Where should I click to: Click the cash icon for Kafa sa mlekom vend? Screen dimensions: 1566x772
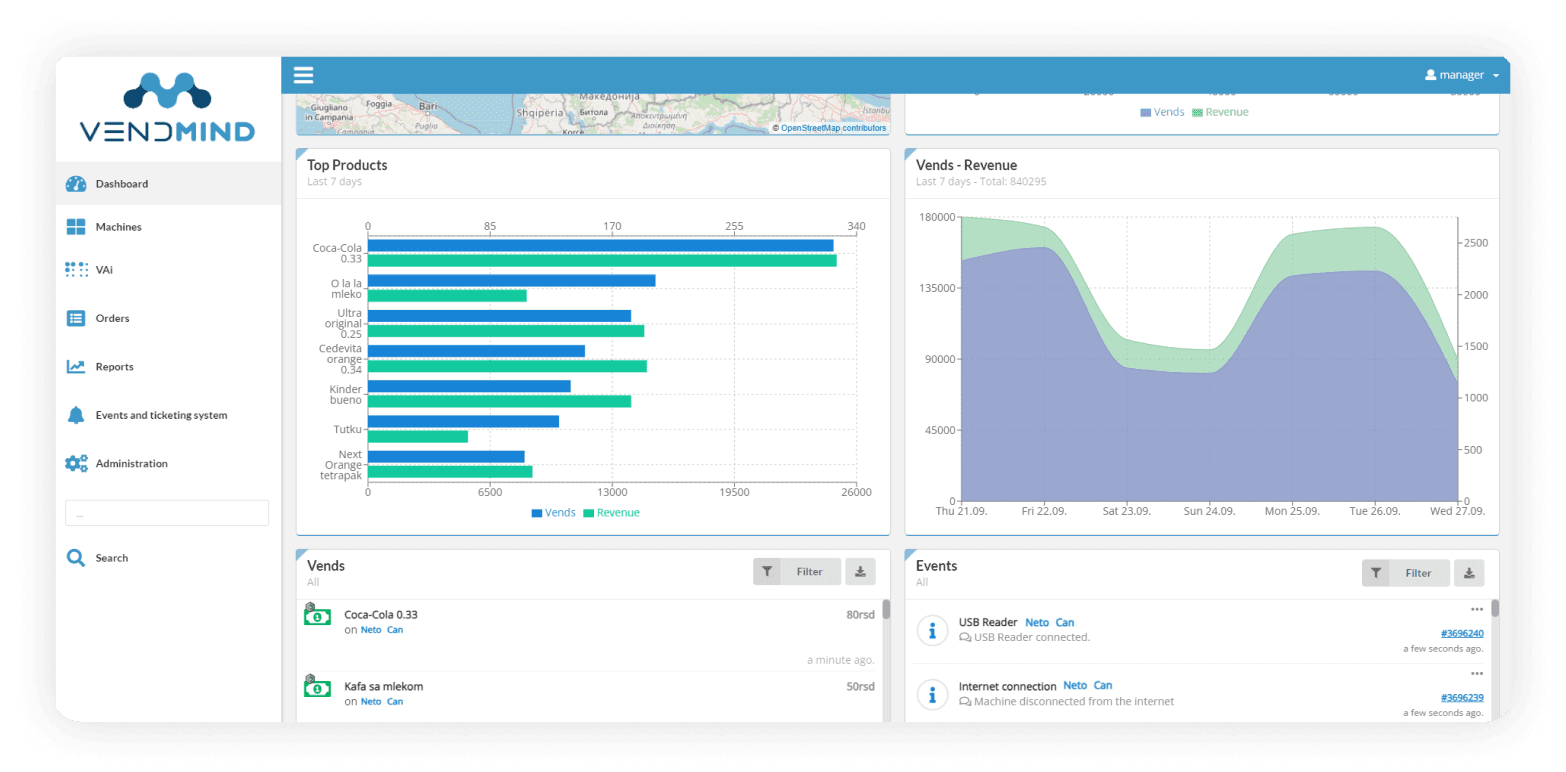pyautogui.click(x=317, y=686)
